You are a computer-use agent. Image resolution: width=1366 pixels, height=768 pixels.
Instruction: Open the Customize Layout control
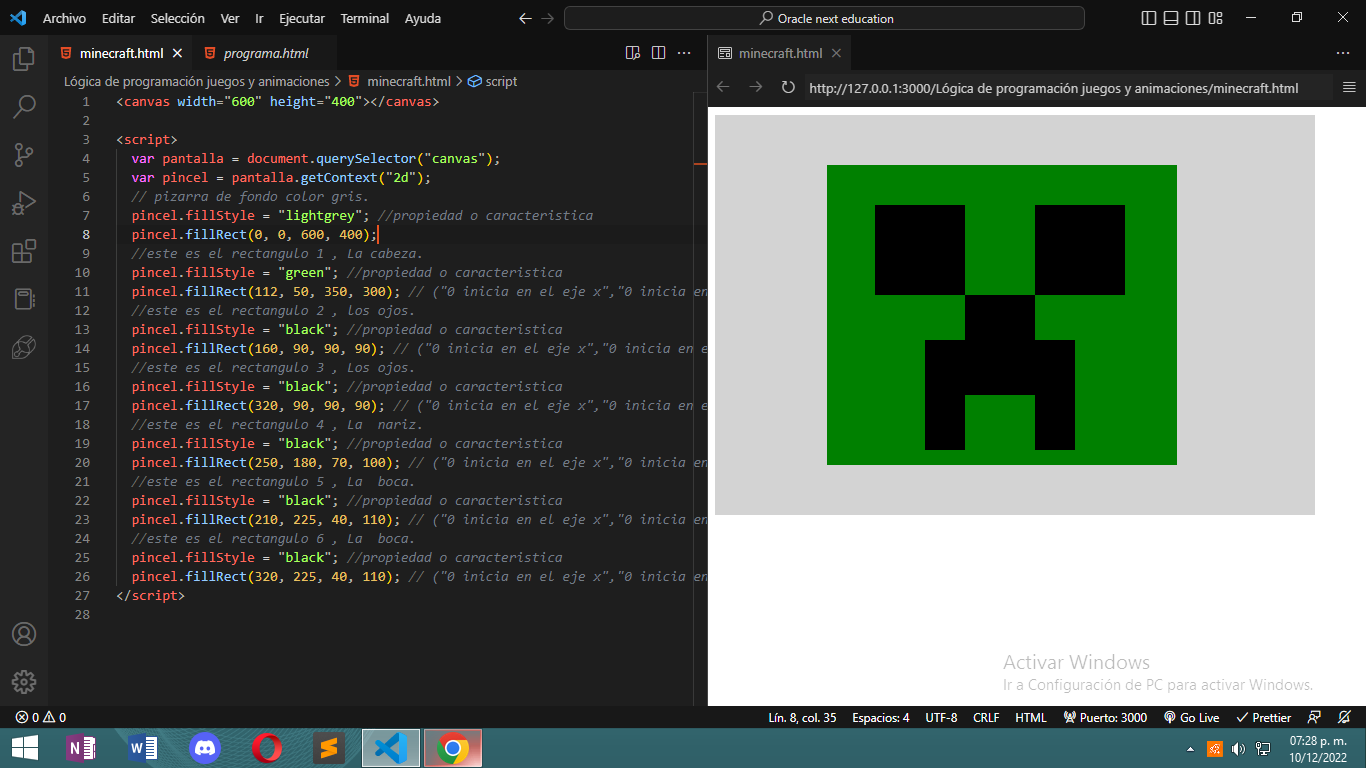1216,18
